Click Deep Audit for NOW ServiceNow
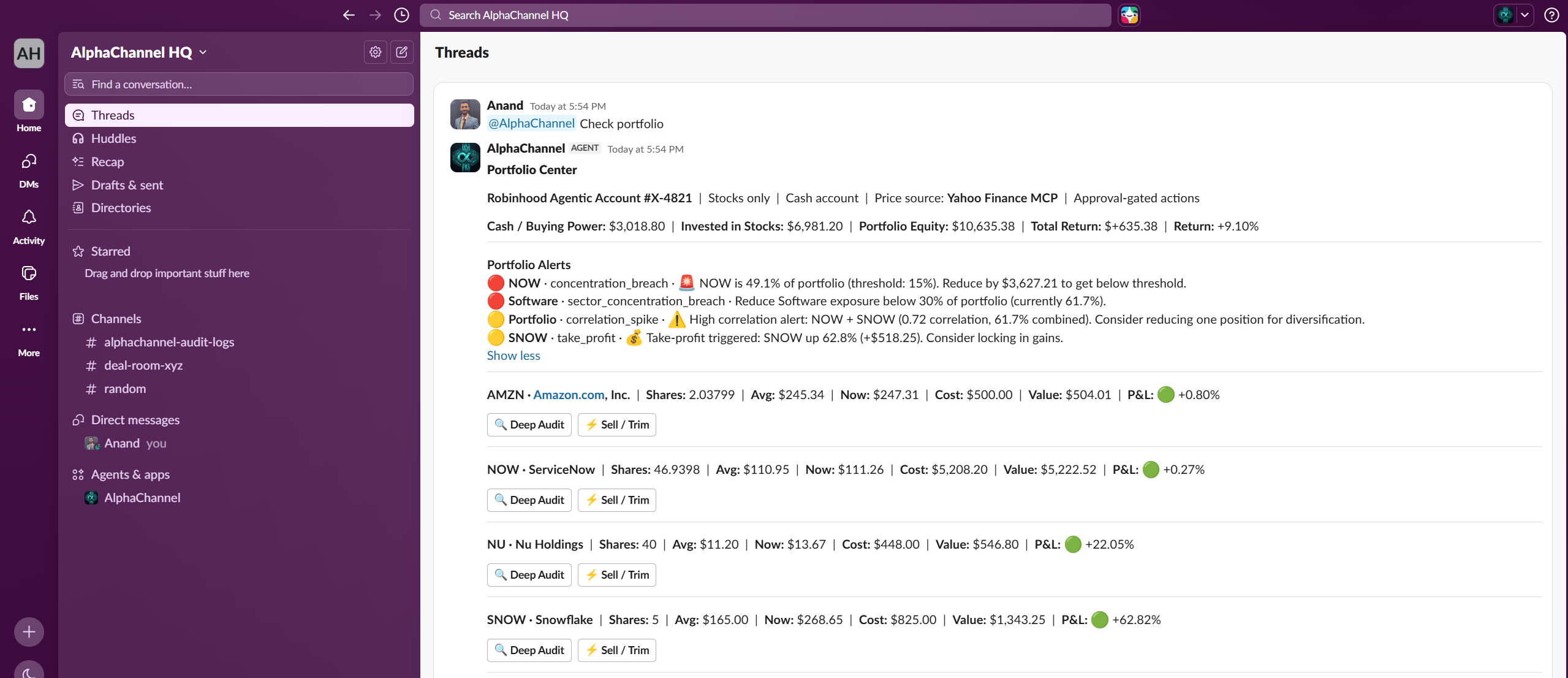 coord(529,500)
